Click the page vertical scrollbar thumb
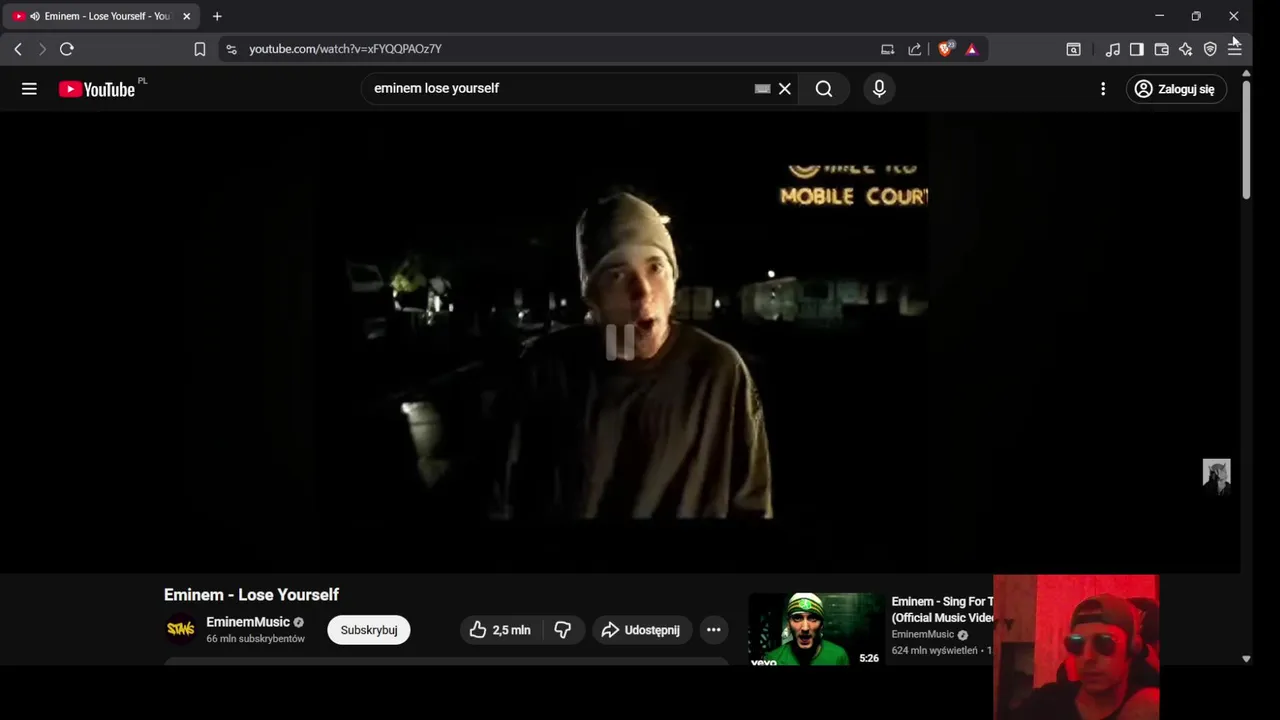This screenshot has width=1280, height=720. 1246,140
